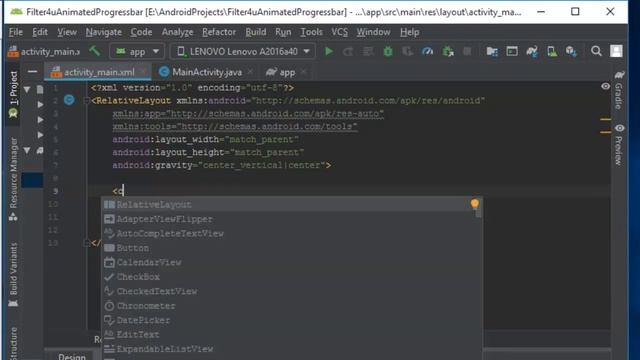Open the app run configuration dropdown

[137, 51]
